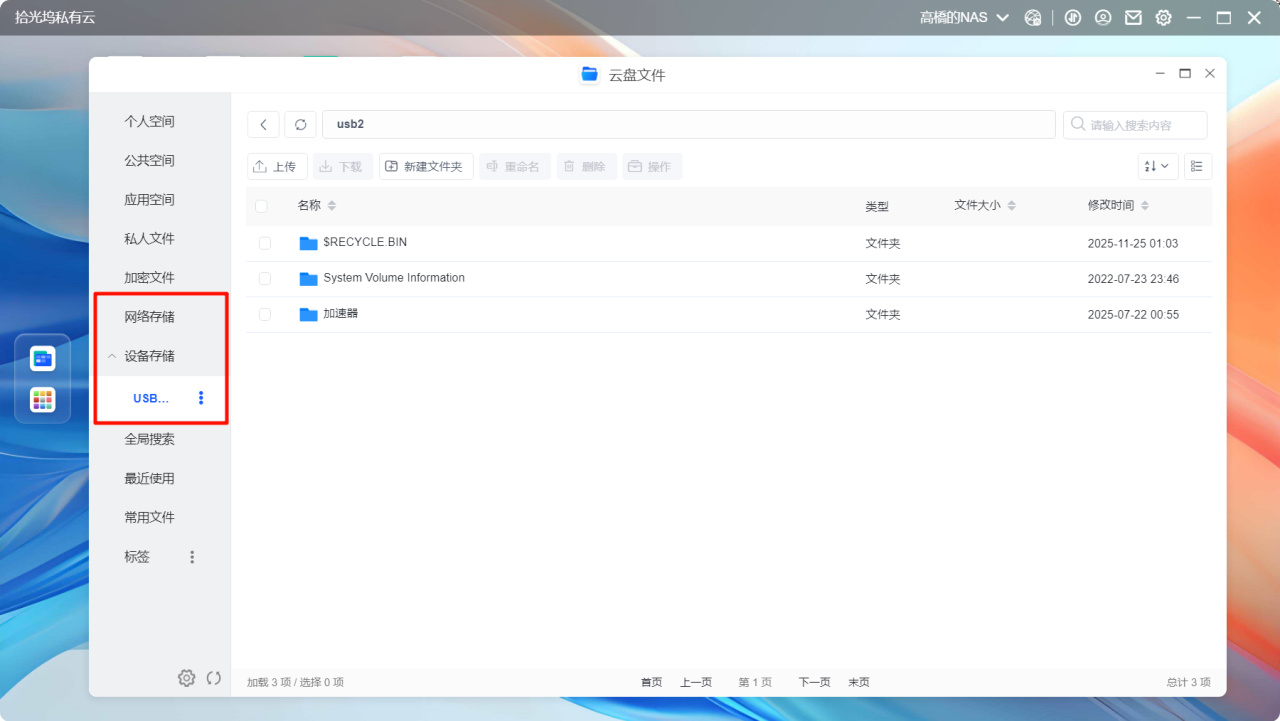The height and width of the screenshot is (721, 1280).
Task: Open 标签 in the sidebar
Action: tap(137, 556)
